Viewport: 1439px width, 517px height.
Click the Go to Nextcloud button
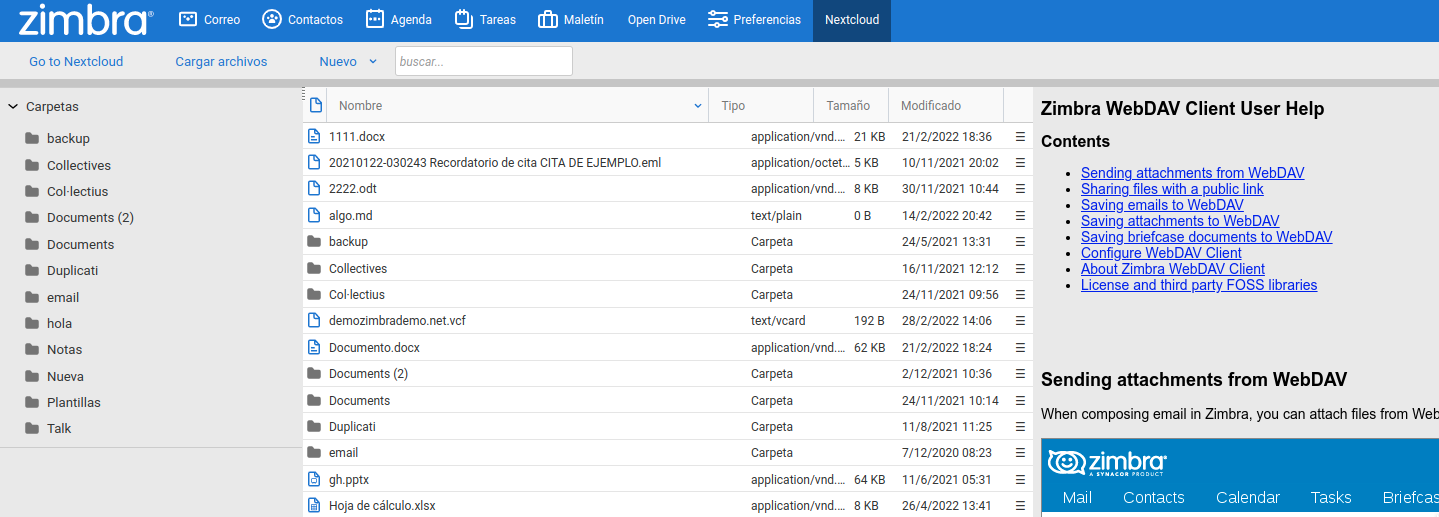coord(76,61)
